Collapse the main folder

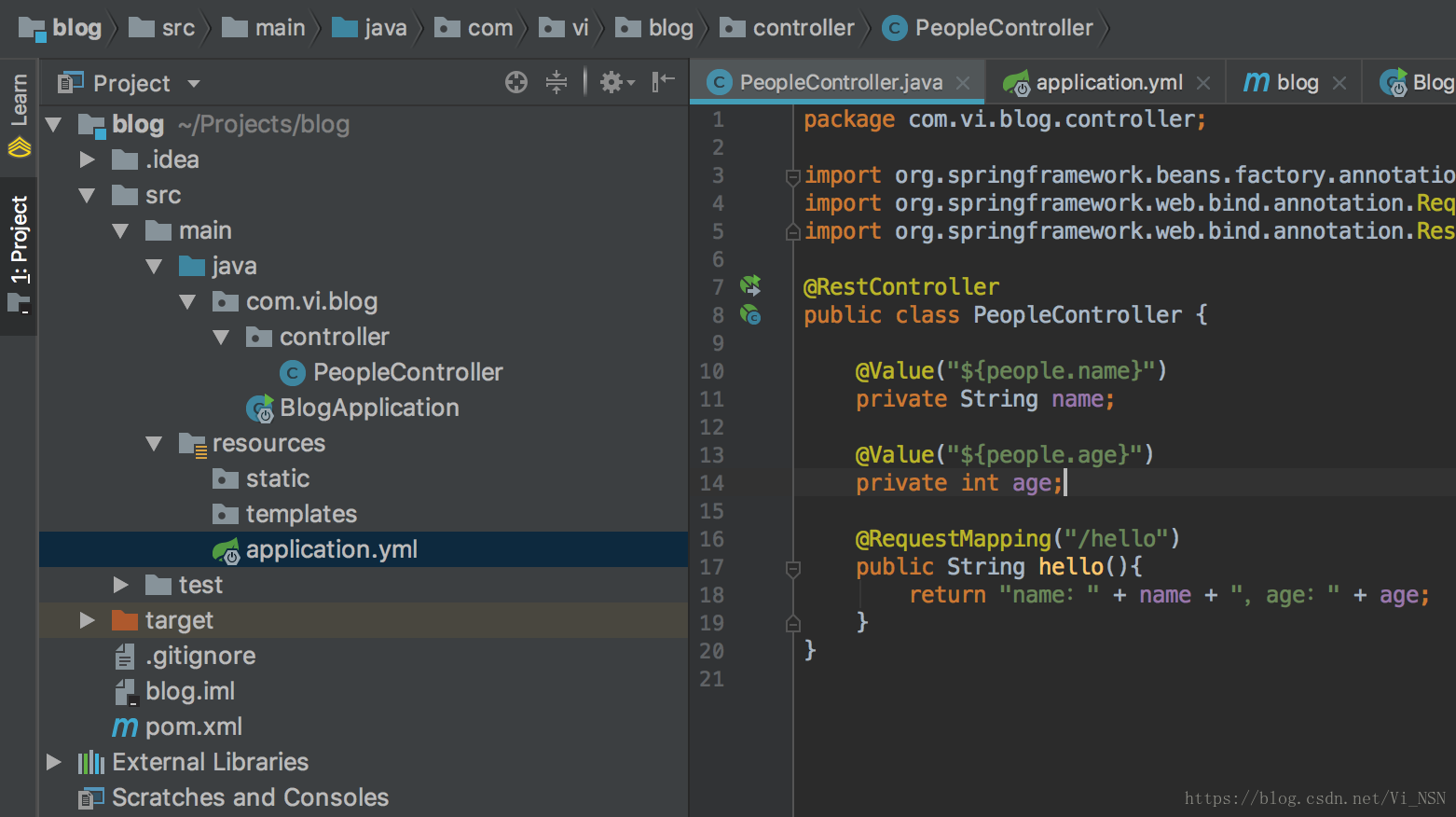tap(120, 230)
